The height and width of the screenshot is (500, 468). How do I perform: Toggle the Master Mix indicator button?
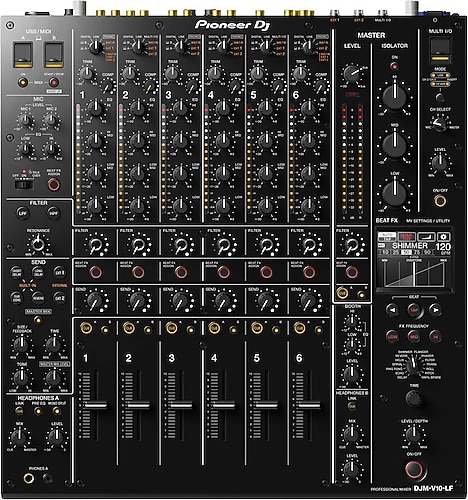(x=38, y=320)
